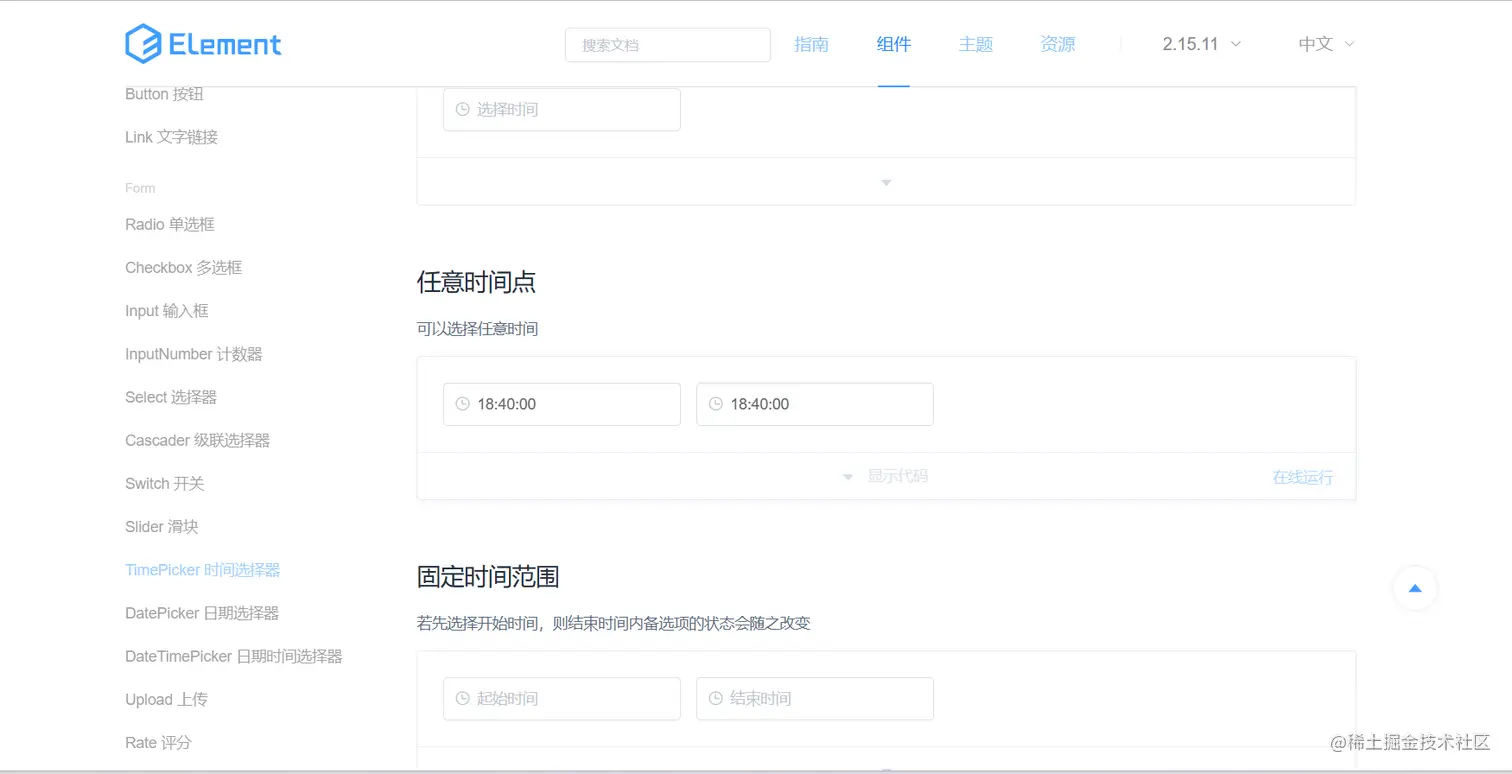Open the version dropdown showing 2.15.11
This screenshot has height=774, width=1512.
tap(1199, 44)
